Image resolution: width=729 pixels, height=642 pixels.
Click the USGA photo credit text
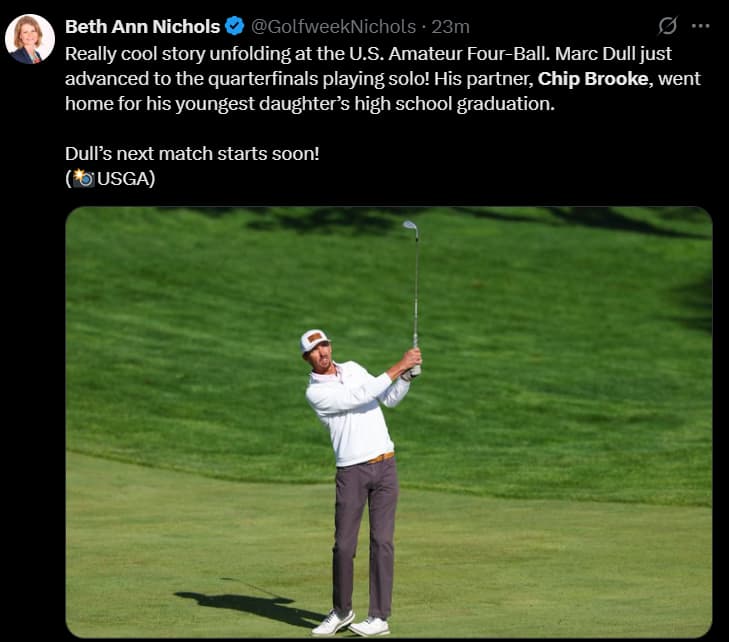(x=125, y=180)
